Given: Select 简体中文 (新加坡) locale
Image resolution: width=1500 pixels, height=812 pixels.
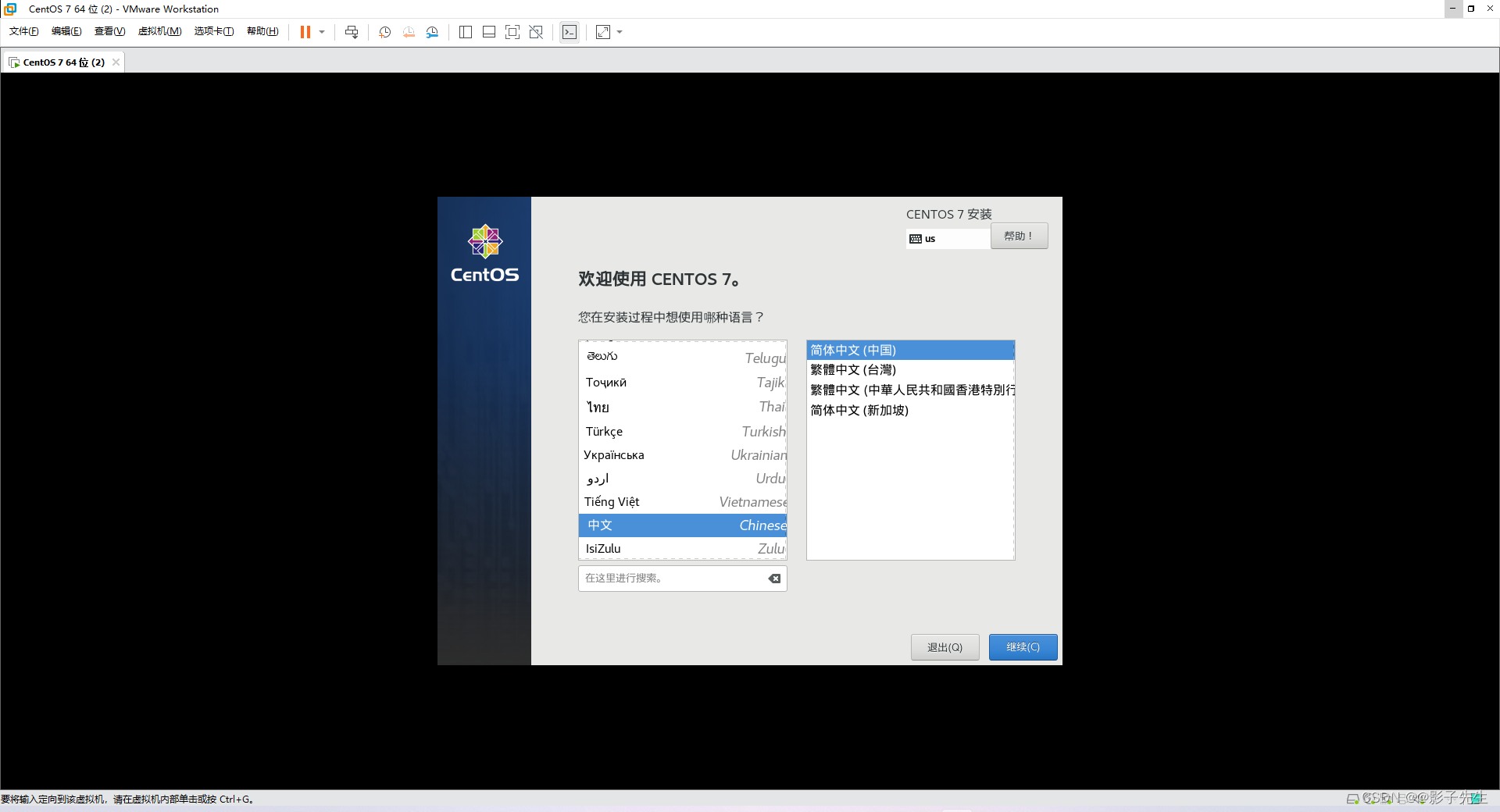Looking at the screenshot, I should pos(910,410).
